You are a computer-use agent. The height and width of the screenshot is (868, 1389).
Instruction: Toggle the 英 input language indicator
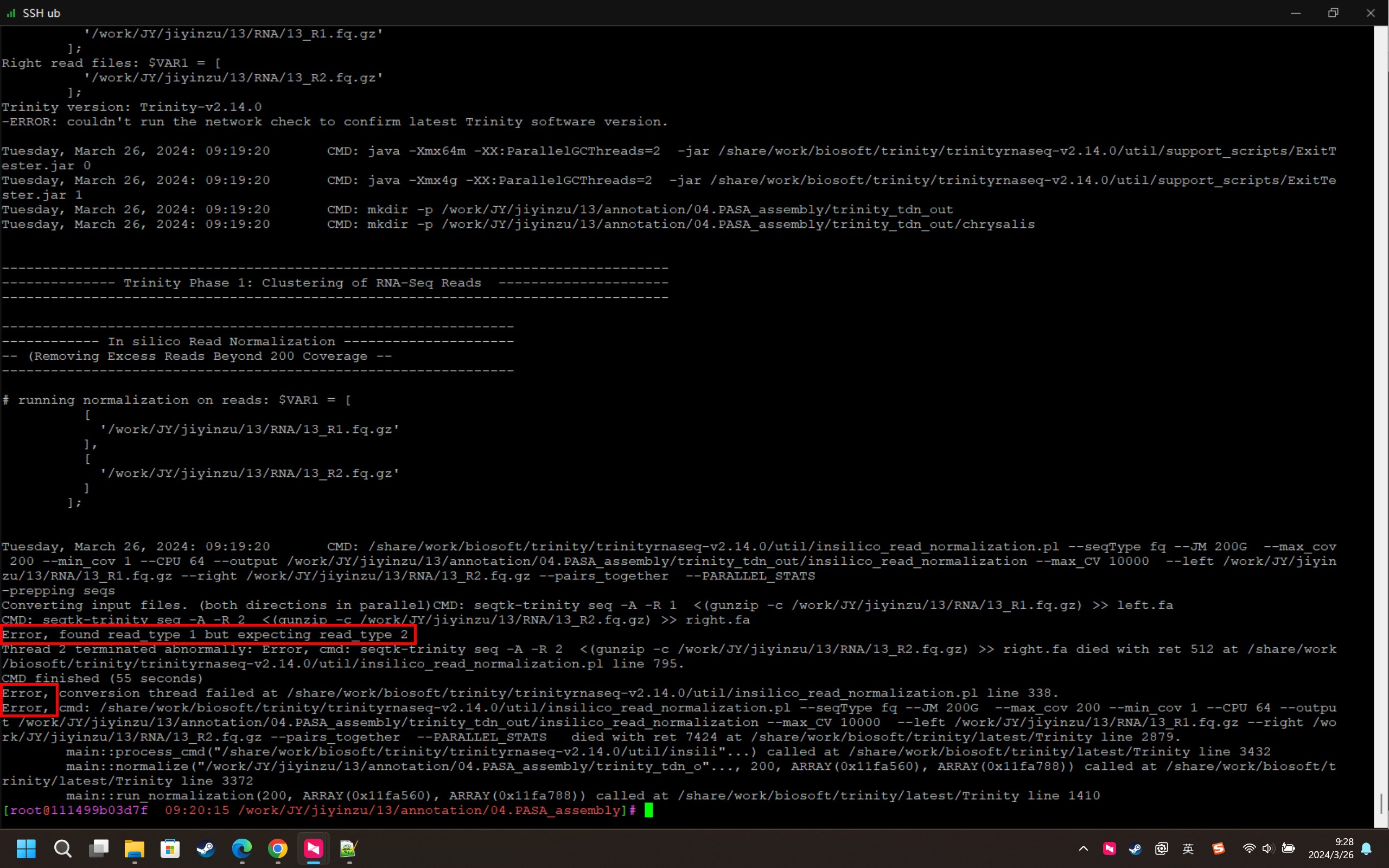1188,848
